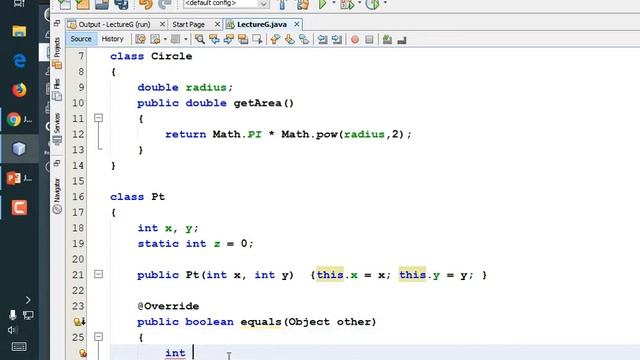
Task: Run project green play icon
Action: click(322, 4)
